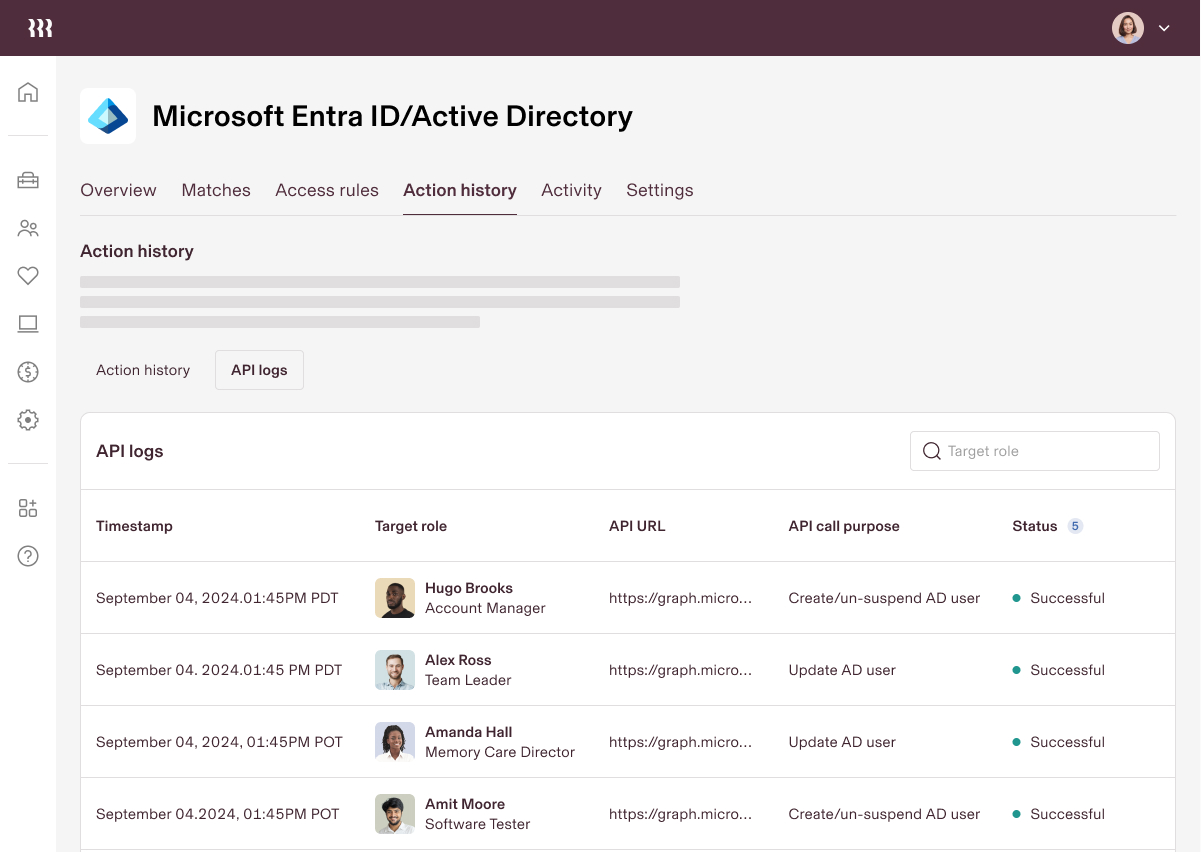Switch to the Overview tab
The height and width of the screenshot is (852, 1201).
[x=118, y=190]
